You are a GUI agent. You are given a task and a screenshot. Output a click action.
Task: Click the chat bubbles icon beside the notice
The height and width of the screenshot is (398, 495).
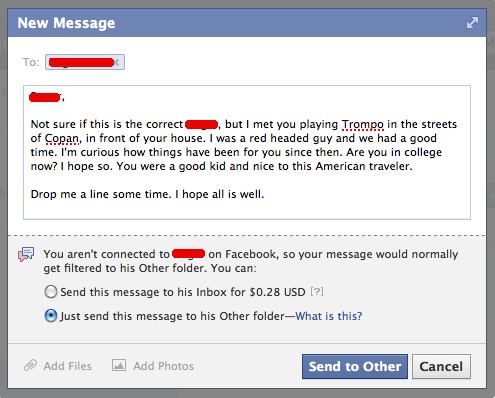tap(26, 254)
